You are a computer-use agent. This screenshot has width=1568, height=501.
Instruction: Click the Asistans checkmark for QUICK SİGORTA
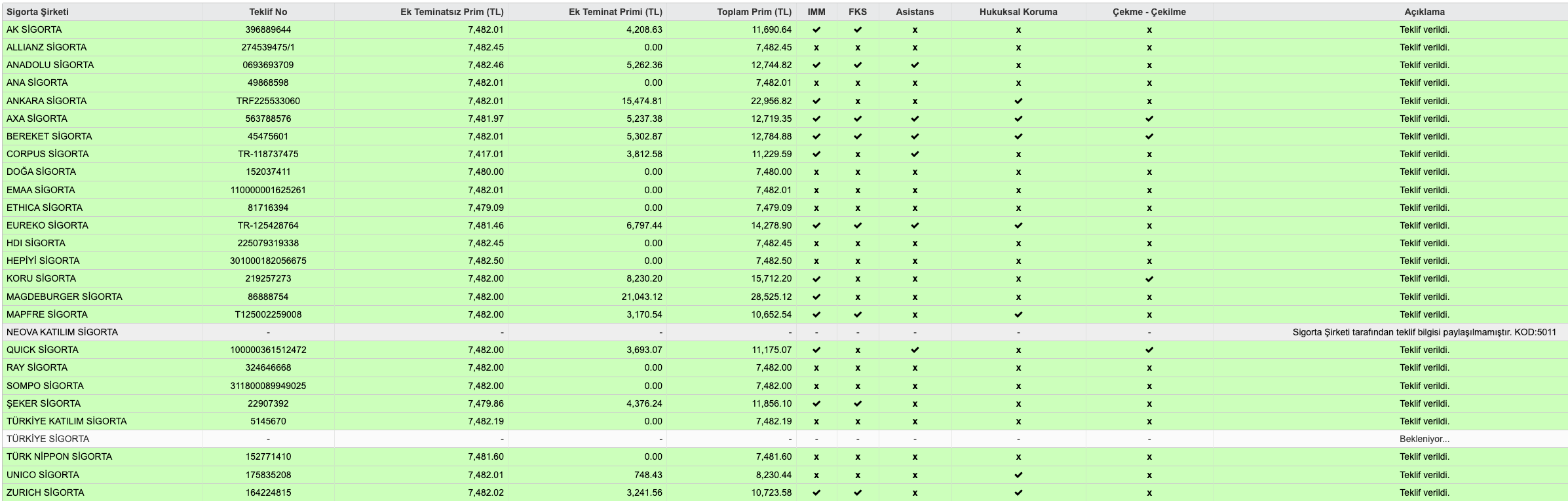point(915,350)
